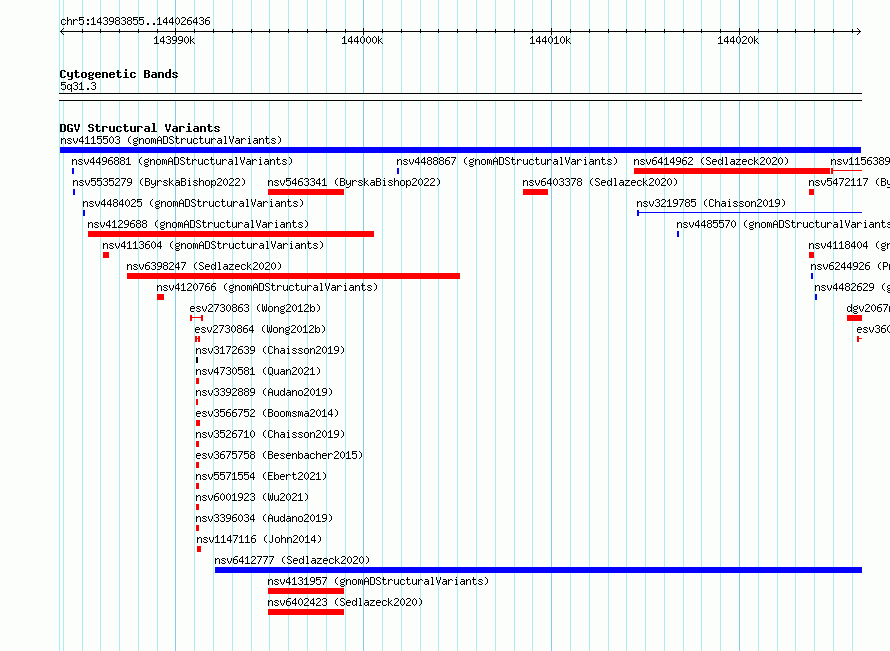Click the DGV Structural Variants track title
The image size is (890, 651).
(140, 128)
